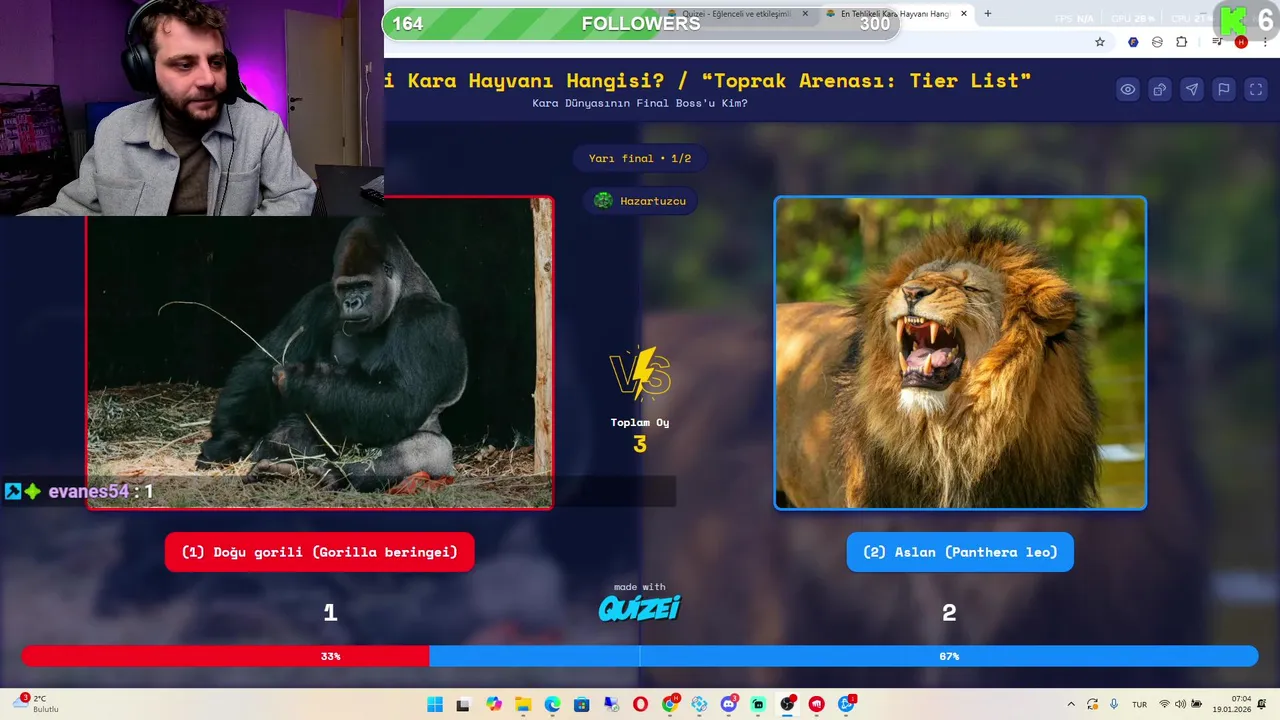Click the streamer webcam overlay
The width and height of the screenshot is (1280, 720).
[192, 108]
